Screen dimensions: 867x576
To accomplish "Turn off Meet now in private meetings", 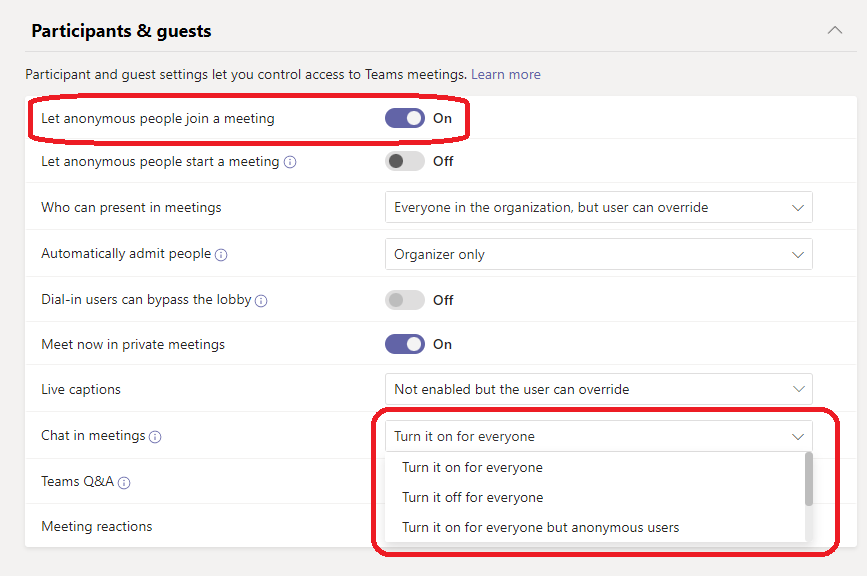I will 405,344.
